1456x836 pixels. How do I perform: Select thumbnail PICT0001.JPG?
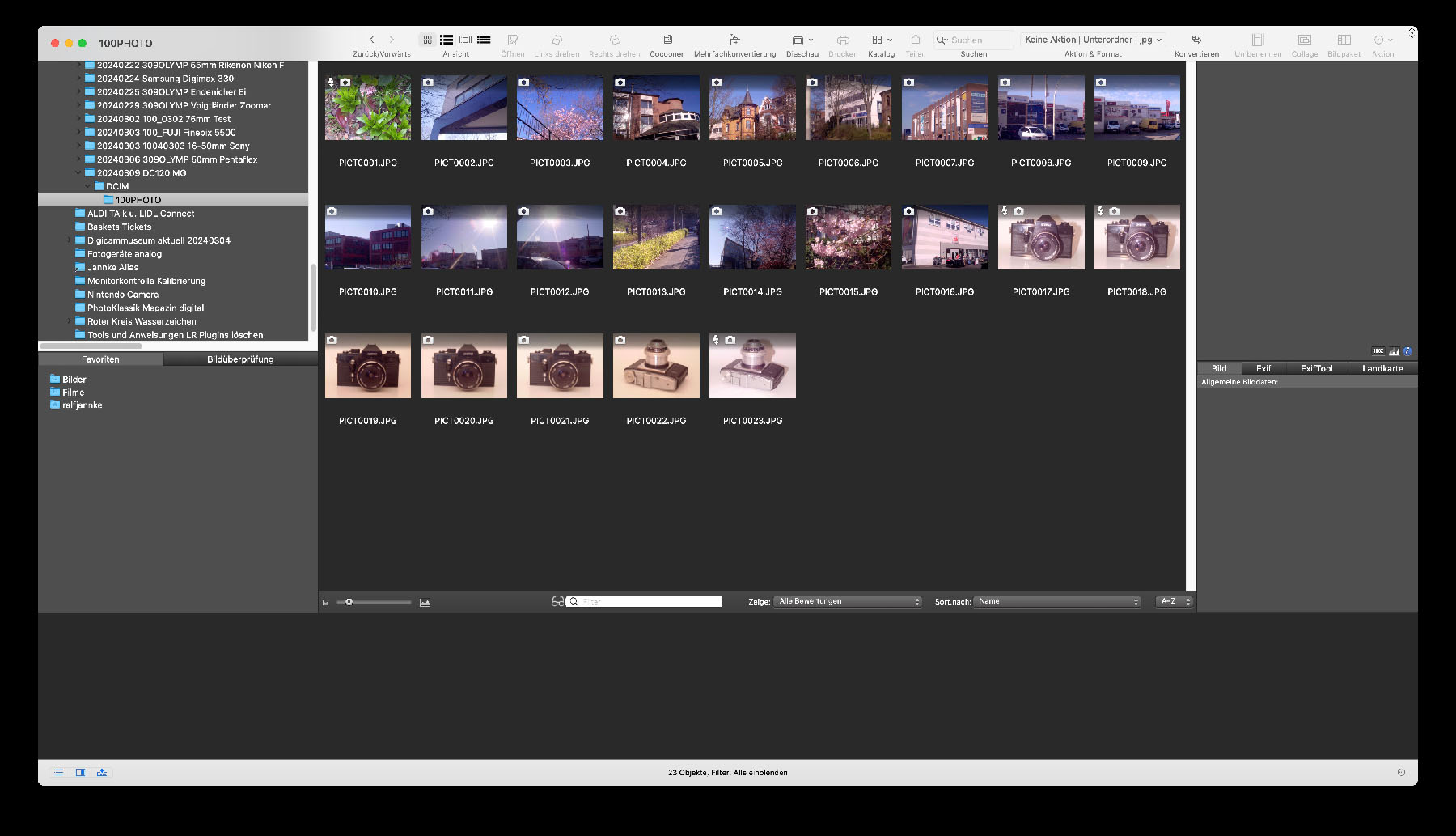(368, 108)
